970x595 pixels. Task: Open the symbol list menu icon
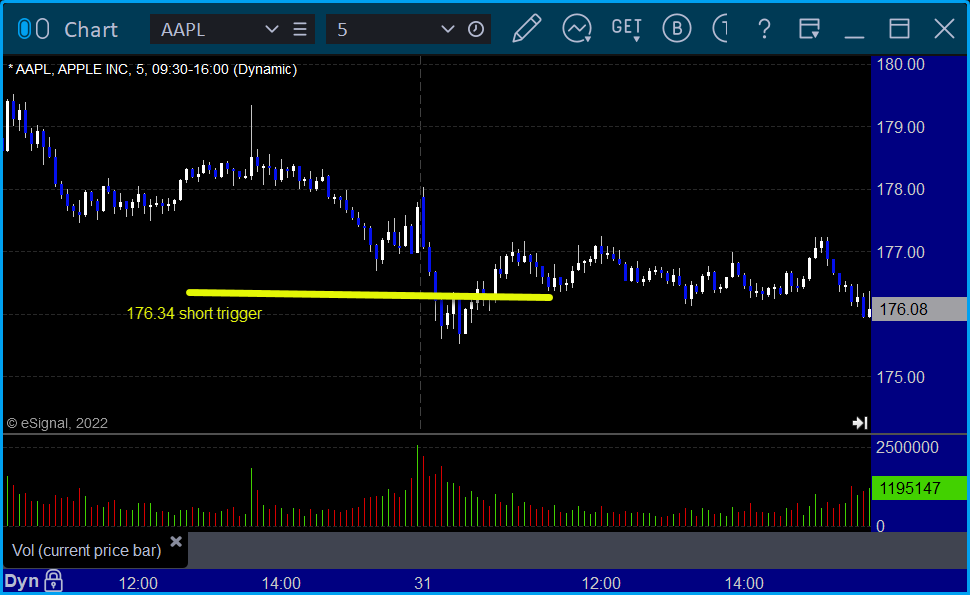(300, 29)
